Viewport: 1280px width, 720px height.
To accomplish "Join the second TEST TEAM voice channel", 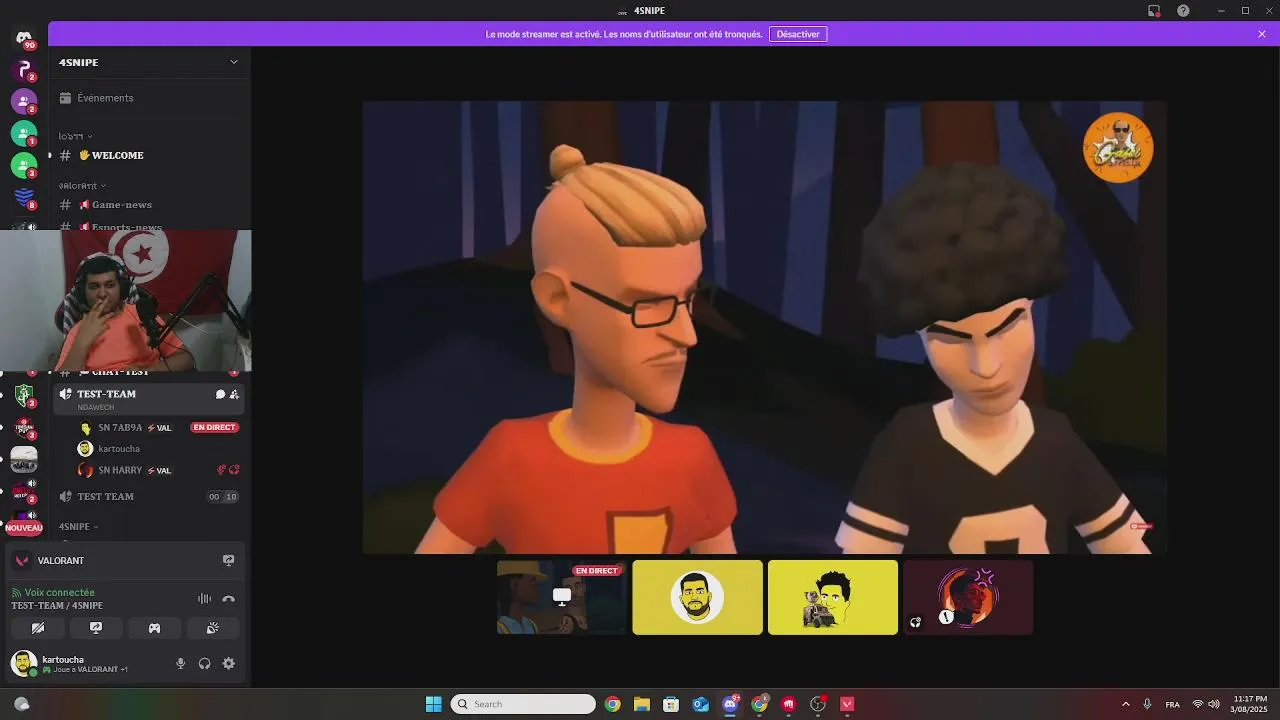I will [149, 497].
